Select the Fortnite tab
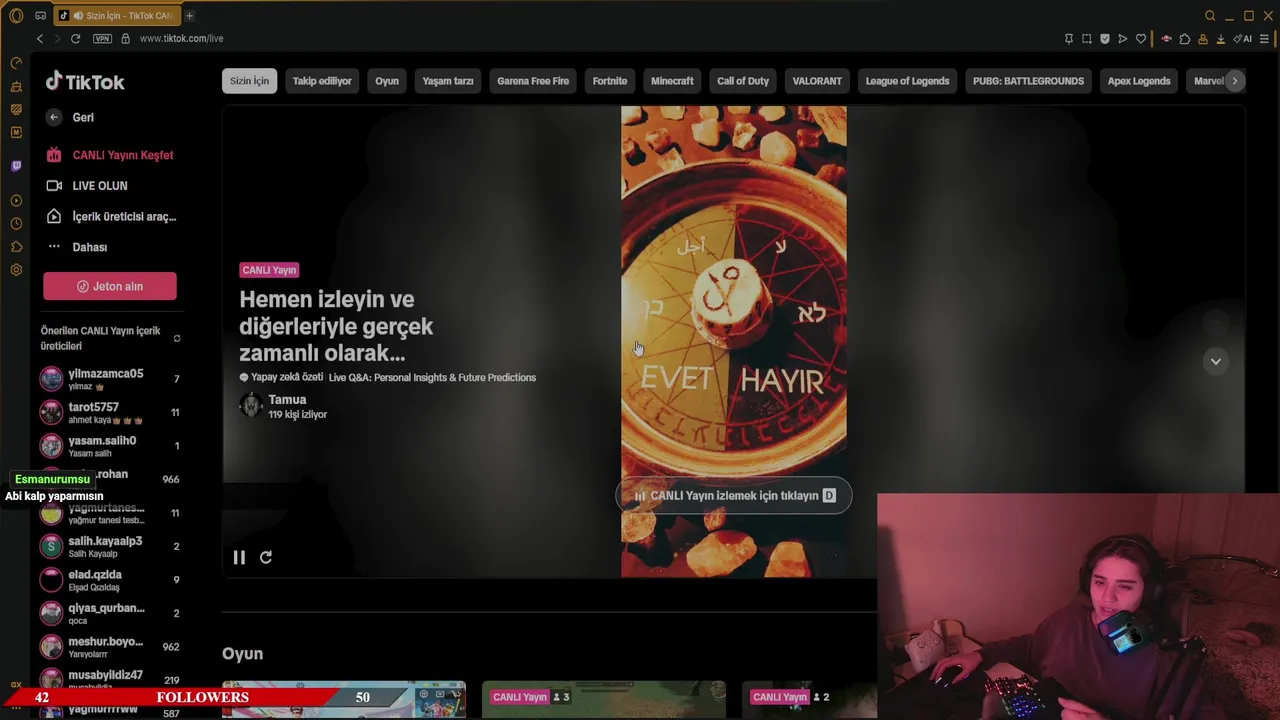The height and width of the screenshot is (720, 1280). pyautogui.click(x=610, y=81)
